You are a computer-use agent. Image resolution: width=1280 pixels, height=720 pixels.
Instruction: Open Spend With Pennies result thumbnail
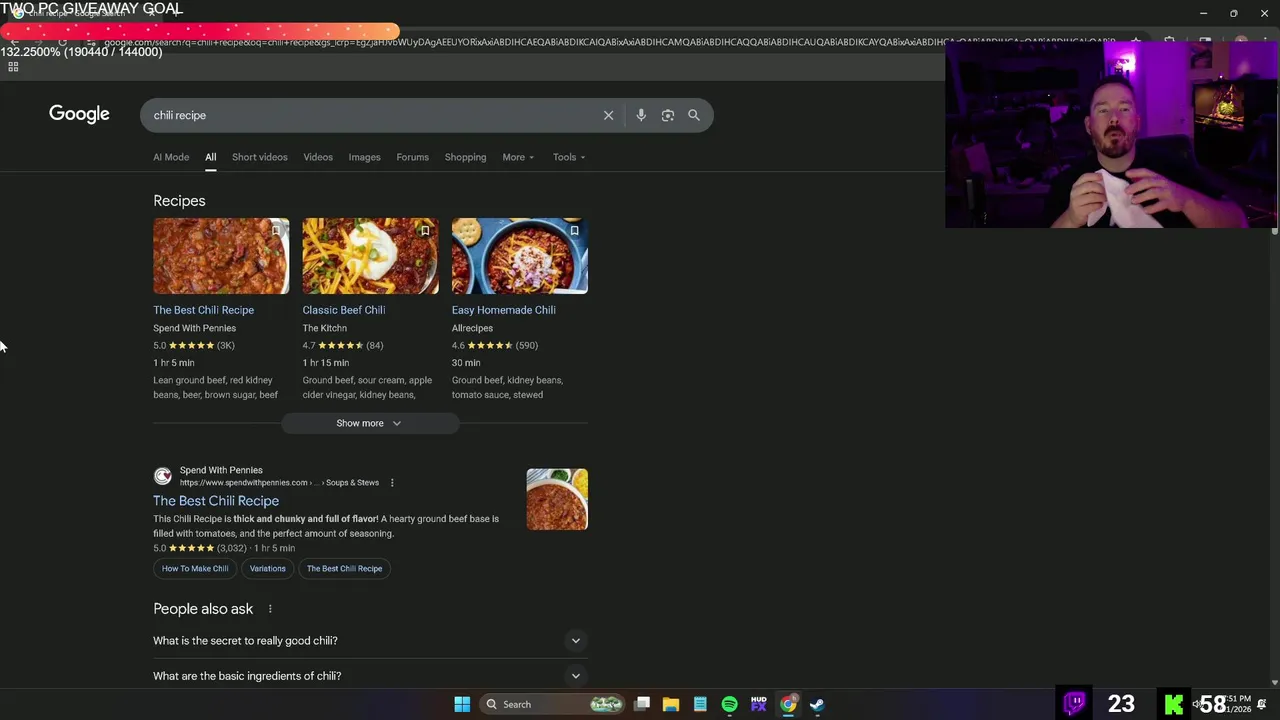point(557,499)
